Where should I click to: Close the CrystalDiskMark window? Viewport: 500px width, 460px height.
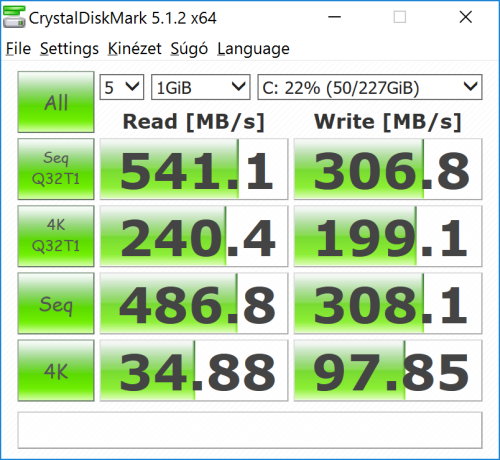[466, 17]
